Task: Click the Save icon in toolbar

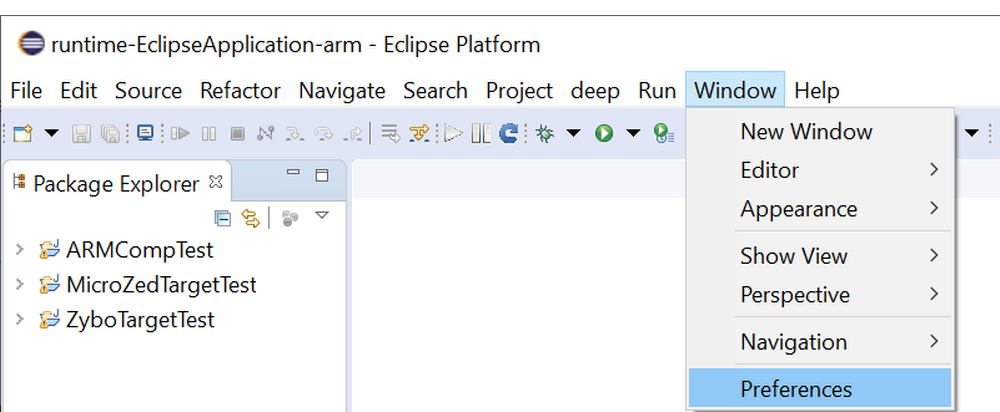Action: tap(82, 132)
